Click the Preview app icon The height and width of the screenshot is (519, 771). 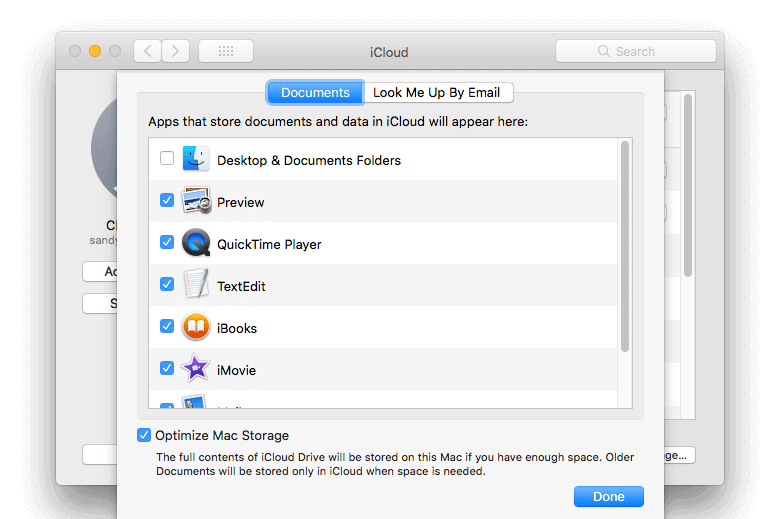[196, 200]
